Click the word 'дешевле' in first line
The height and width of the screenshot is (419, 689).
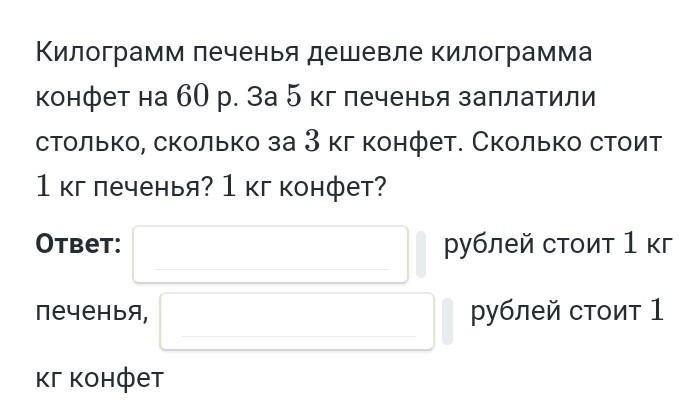[364, 52]
